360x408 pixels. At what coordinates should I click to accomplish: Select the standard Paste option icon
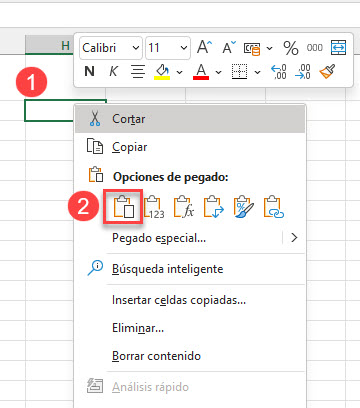[x=124, y=207]
